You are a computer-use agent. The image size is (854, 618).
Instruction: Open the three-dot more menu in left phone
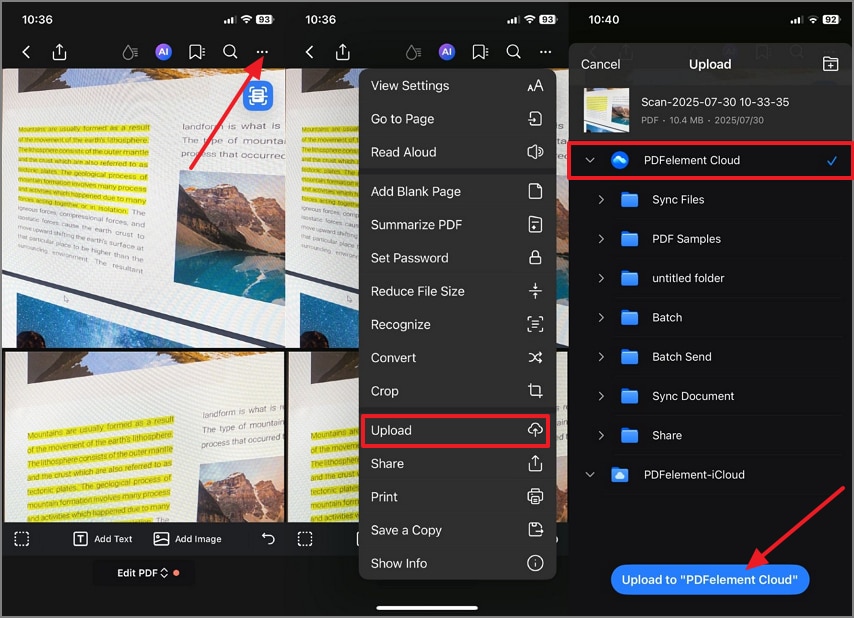tap(262, 52)
